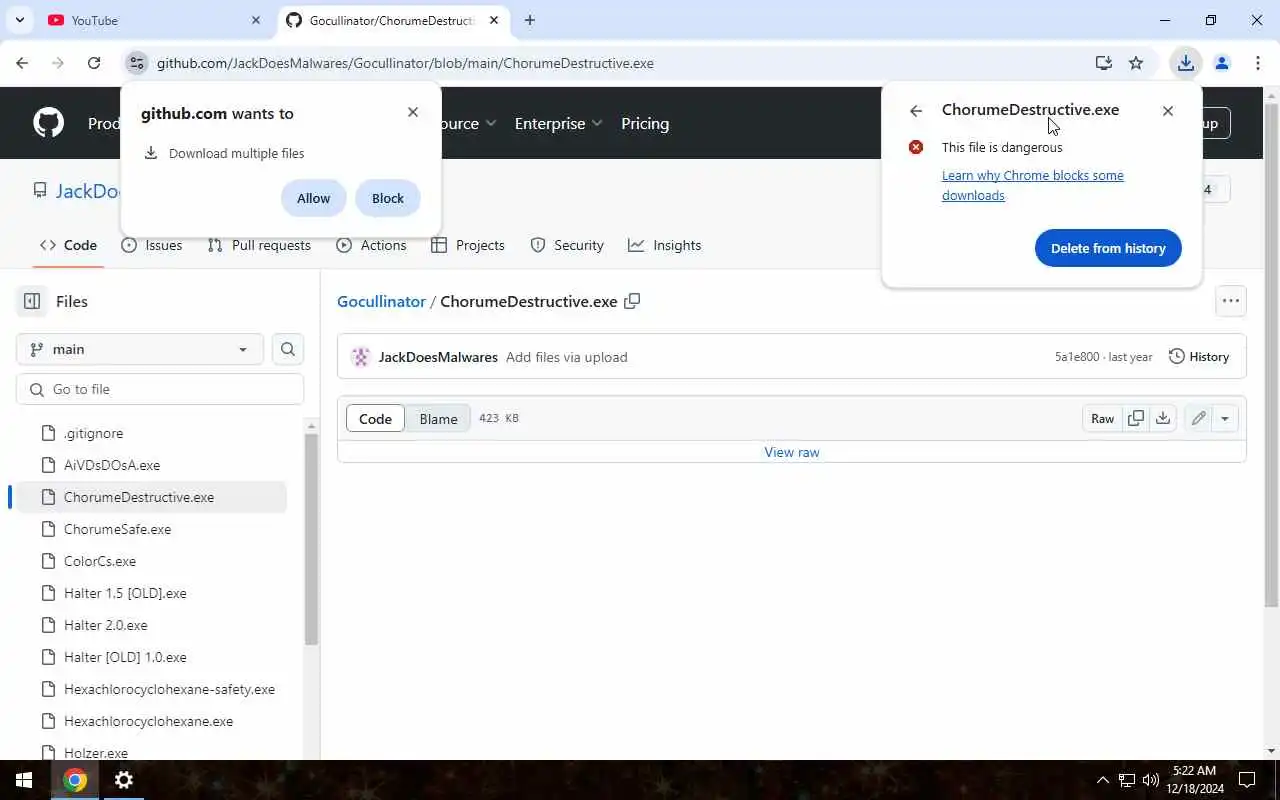The width and height of the screenshot is (1280, 800).
Task: Open the Raw file view button
Action: coord(1102,418)
